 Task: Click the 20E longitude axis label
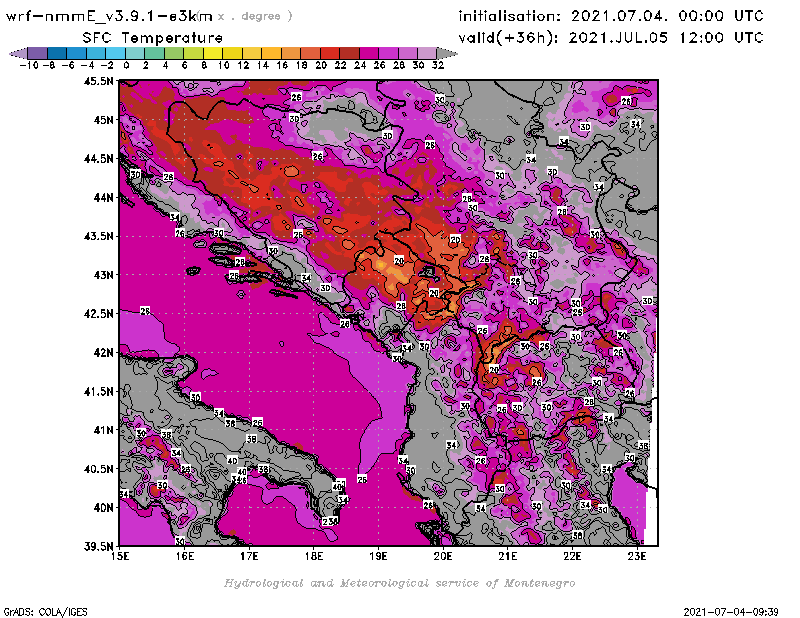443,556
